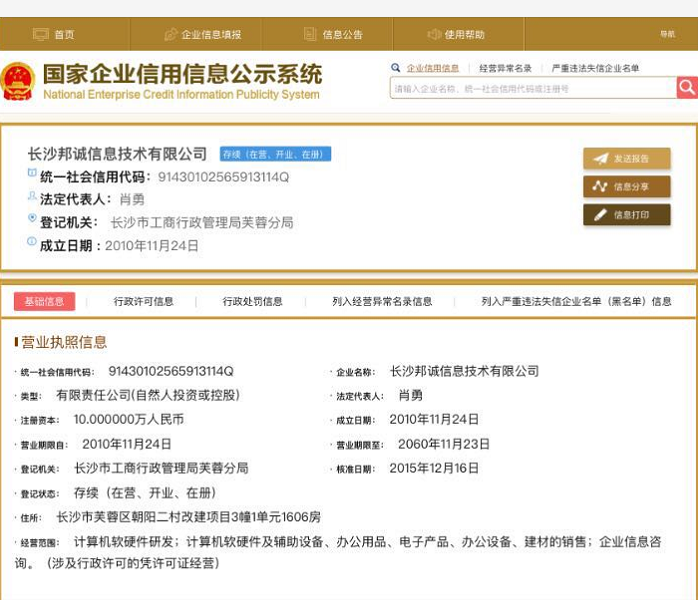This screenshot has height=600, width=698.
Task: Switch to the 行政处罚信息 tab
Action: tap(252, 301)
